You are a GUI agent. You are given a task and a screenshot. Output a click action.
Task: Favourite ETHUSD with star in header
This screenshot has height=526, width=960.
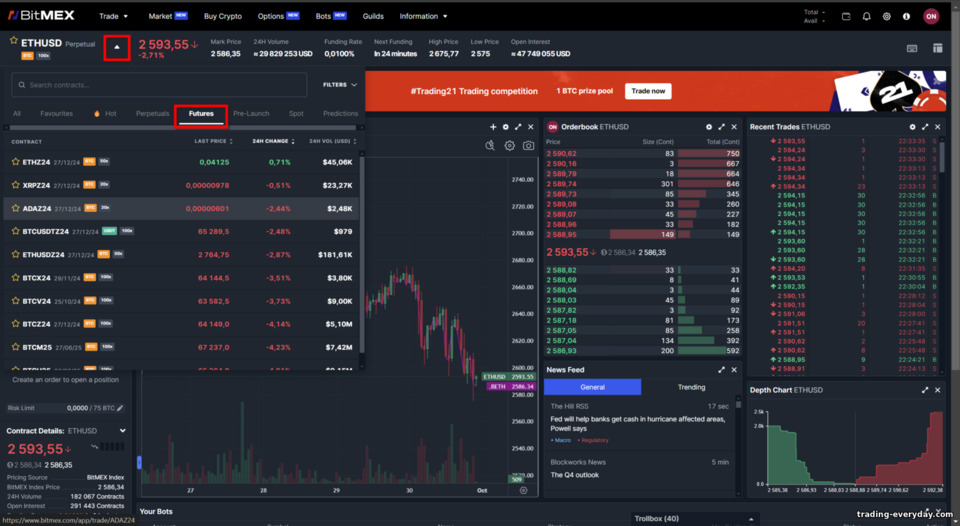13,40
